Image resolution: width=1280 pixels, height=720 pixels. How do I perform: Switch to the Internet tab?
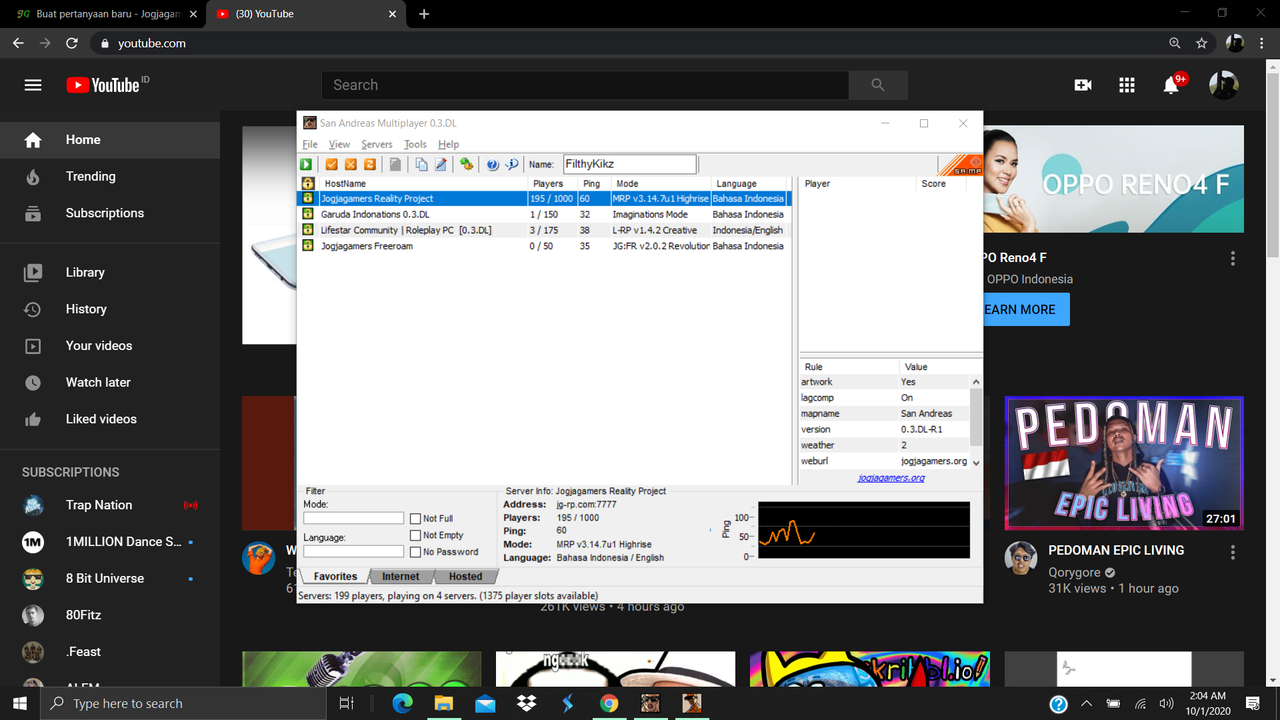click(401, 576)
